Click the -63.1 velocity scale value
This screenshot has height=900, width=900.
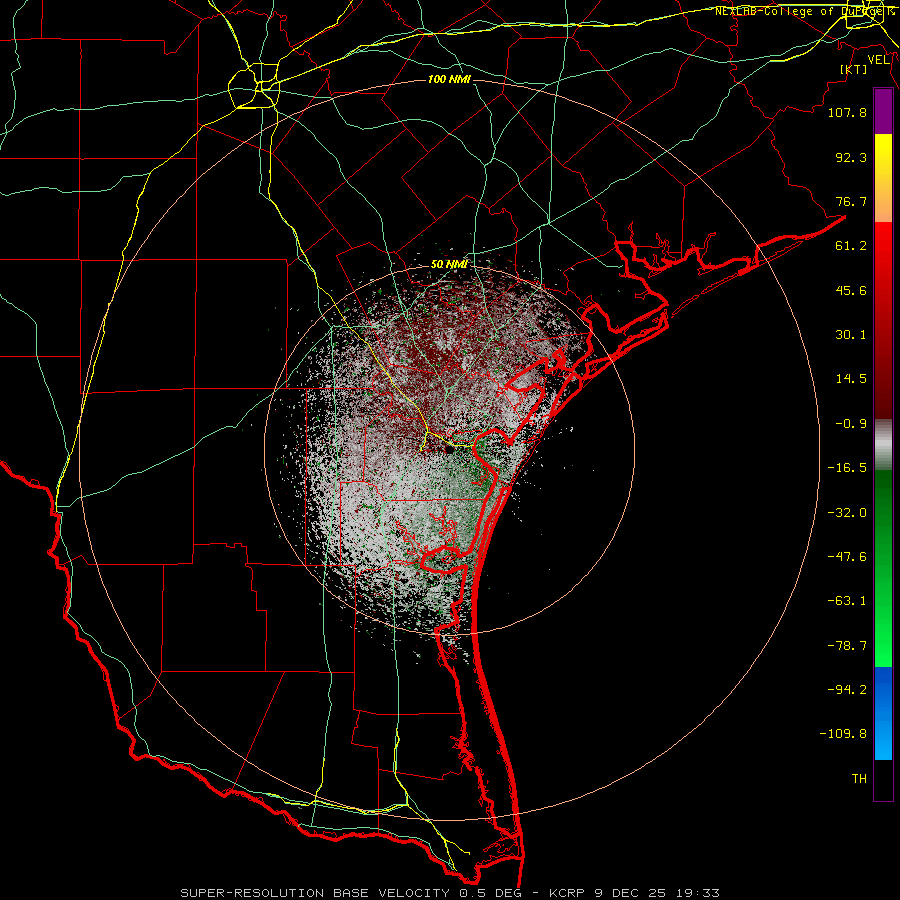point(847,601)
